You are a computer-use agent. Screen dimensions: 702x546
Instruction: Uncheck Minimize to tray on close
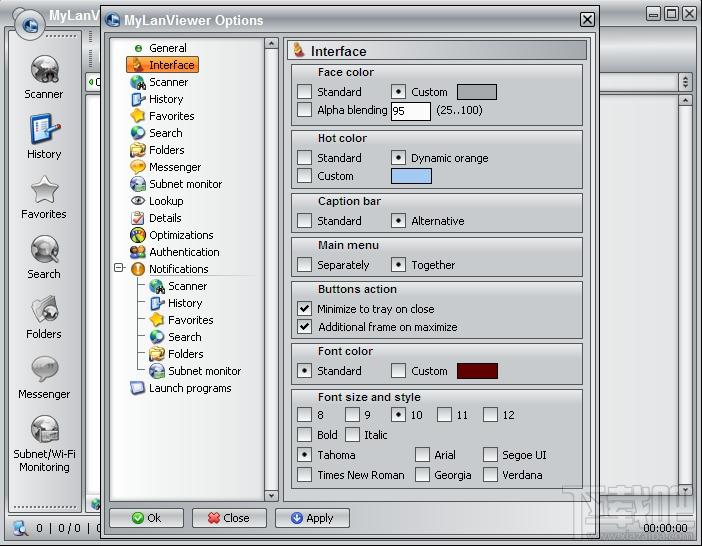[x=305, y=309]
